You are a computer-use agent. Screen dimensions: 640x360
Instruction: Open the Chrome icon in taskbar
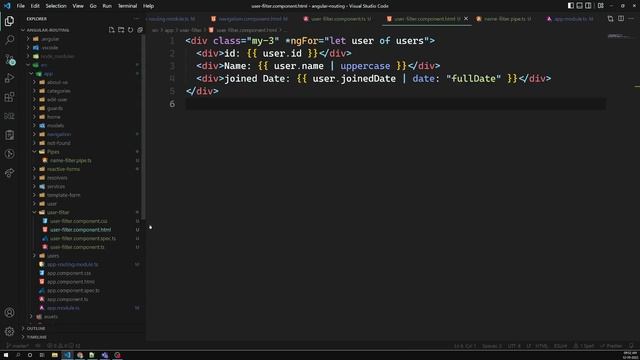coord(80,355)
